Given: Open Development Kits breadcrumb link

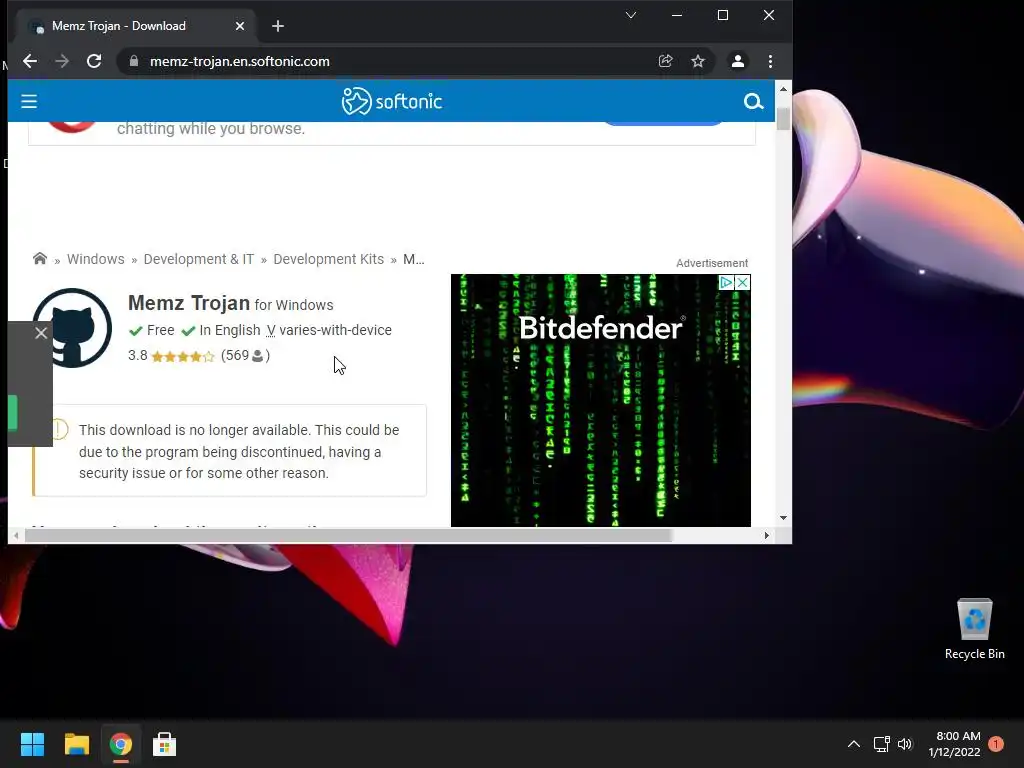Looking at the screenshot, I should pyautogui.click(x=328, y=259).
